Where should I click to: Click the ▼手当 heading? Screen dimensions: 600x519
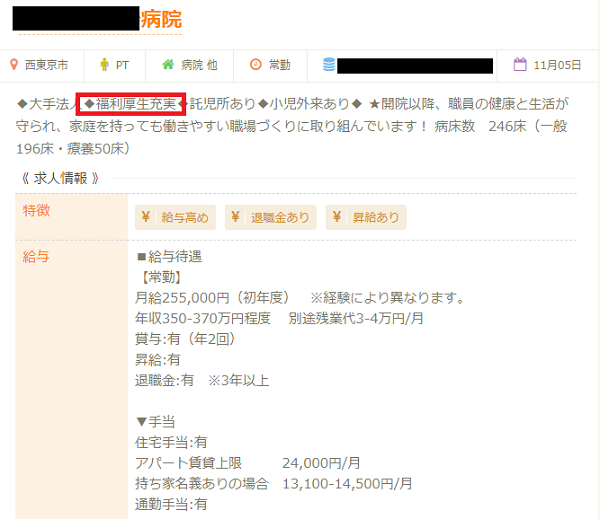point(155,422)
